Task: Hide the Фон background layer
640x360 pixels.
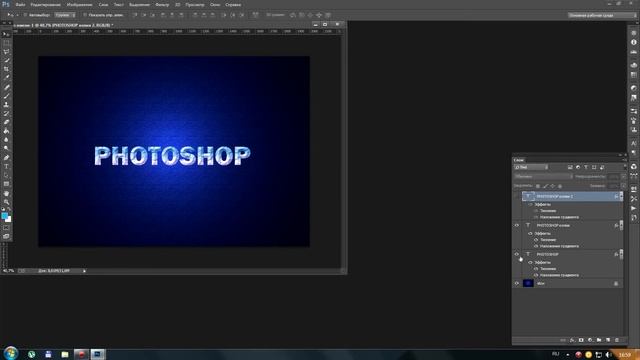Action: [x=517, y=283]
